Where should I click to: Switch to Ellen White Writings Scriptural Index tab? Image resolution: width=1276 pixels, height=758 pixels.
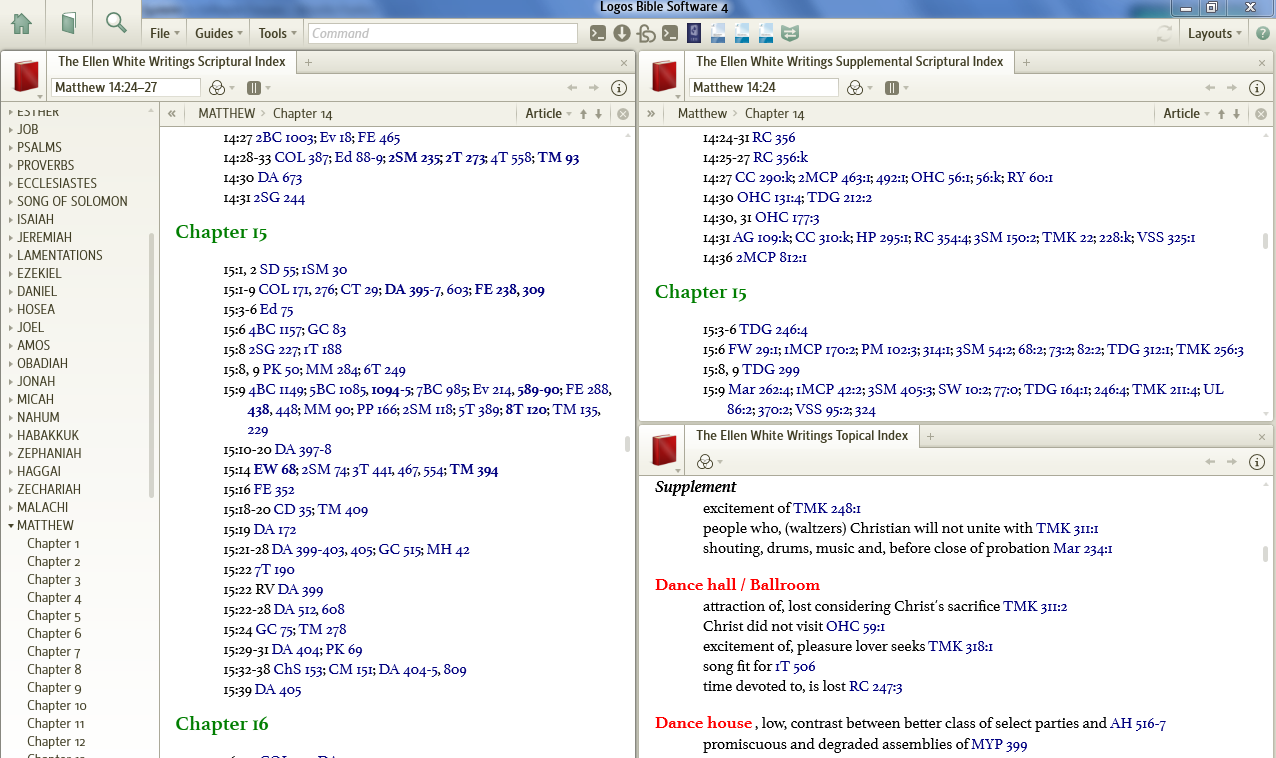point(172,62)
